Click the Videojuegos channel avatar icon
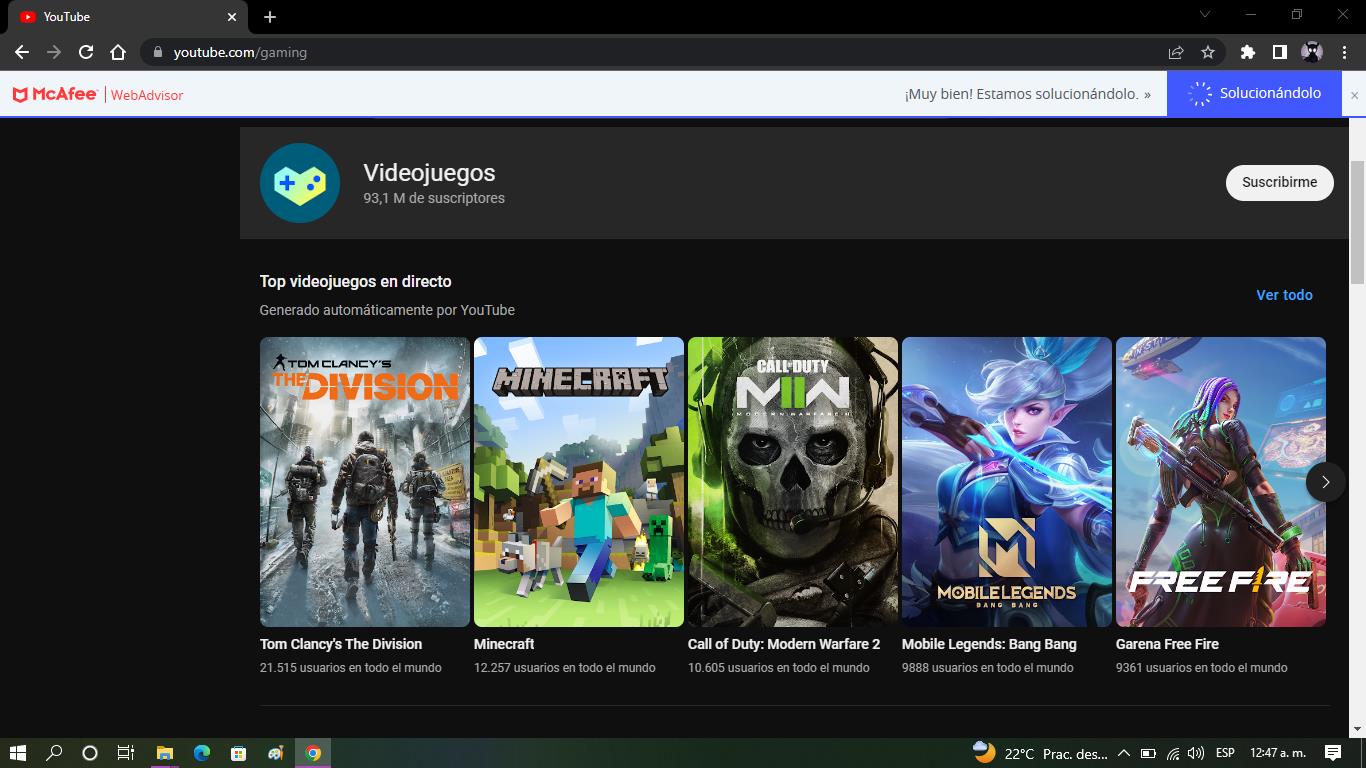This screenshot has width=1366, height=768. (299, 183)
